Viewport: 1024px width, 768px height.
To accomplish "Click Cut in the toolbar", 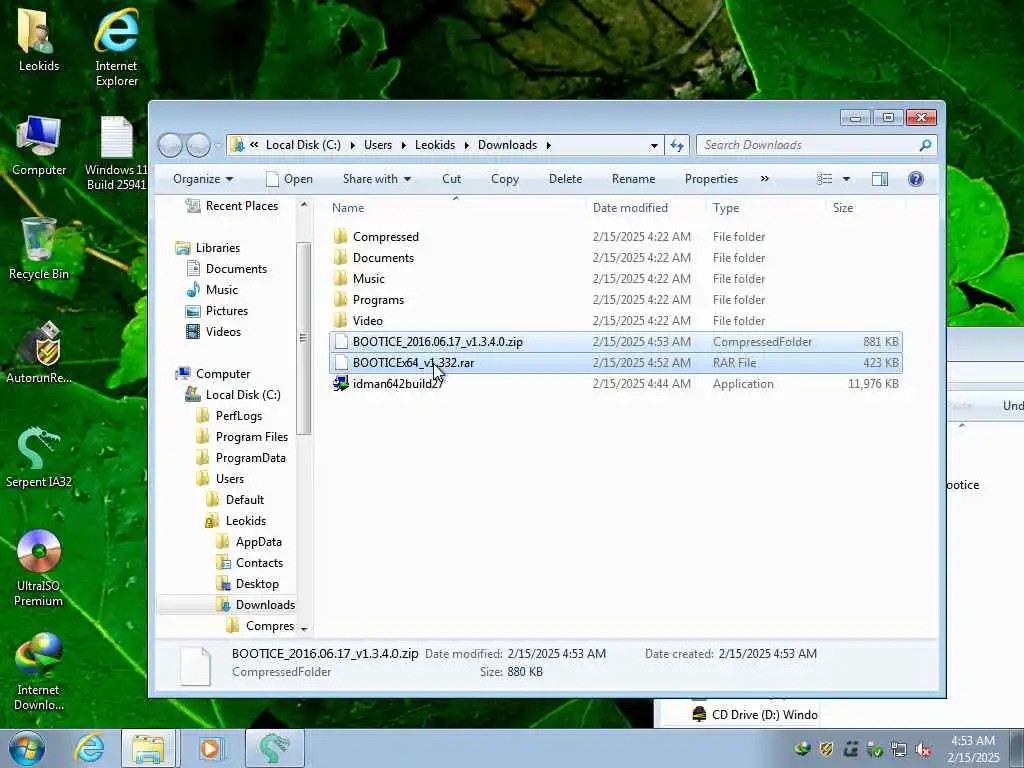I will [x=451, y=179].
